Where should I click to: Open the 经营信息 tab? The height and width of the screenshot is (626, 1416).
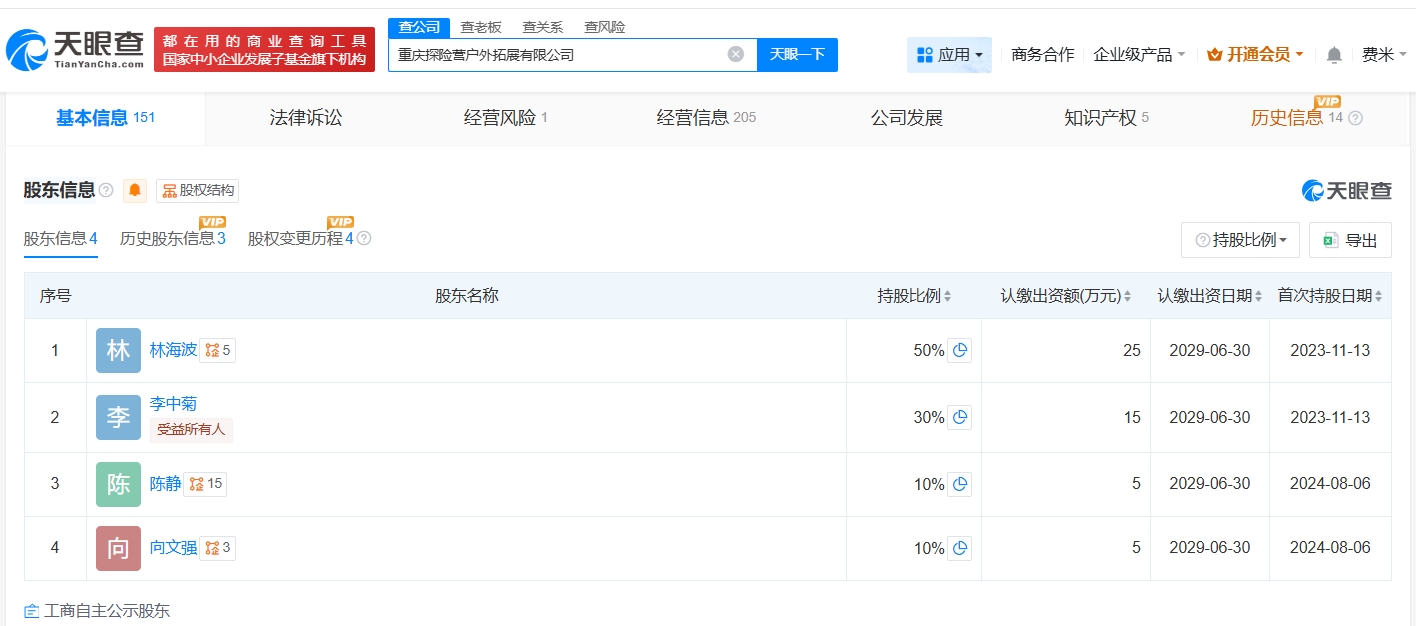tap(706, 118)
